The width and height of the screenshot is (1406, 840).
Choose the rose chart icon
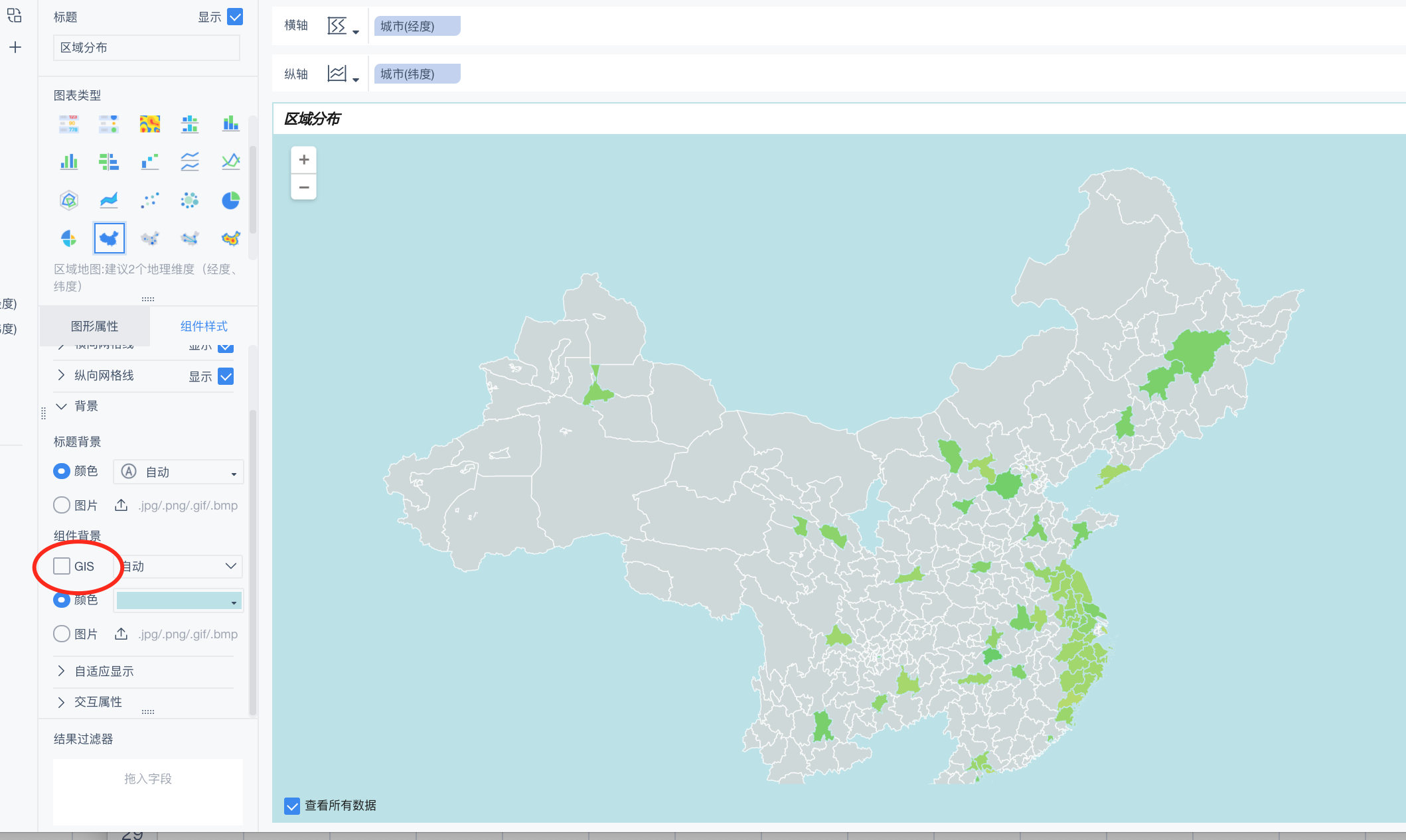click(x=69, y=238)
